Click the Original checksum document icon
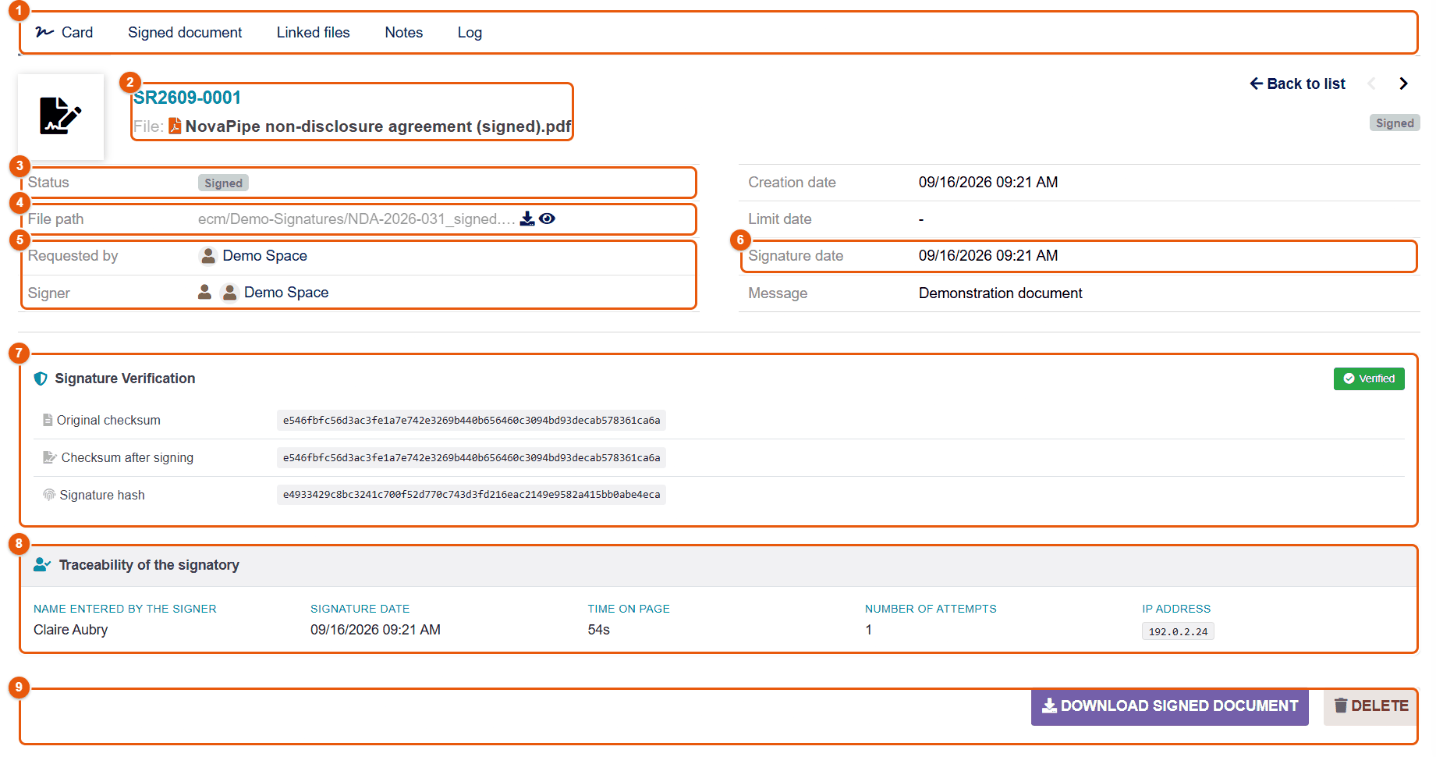Viewport: 1436px width, 757px height. tap(47, 421)
